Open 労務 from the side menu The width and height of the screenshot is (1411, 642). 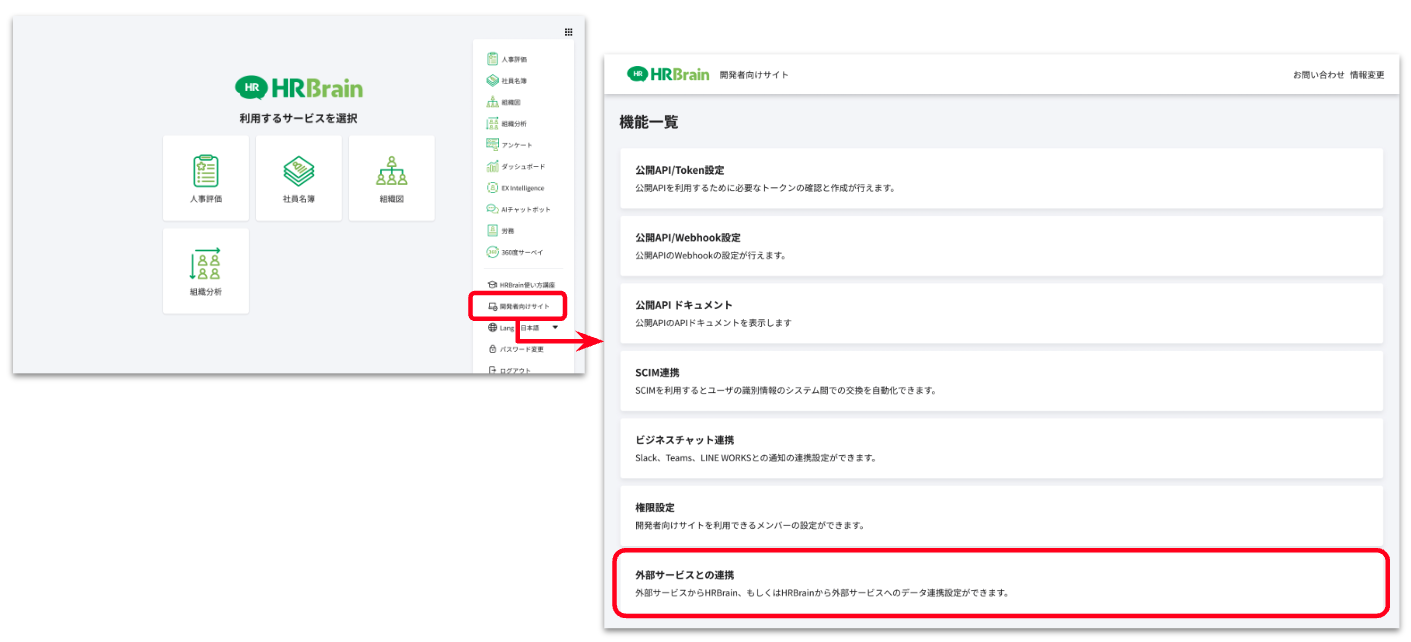[507, 231]
